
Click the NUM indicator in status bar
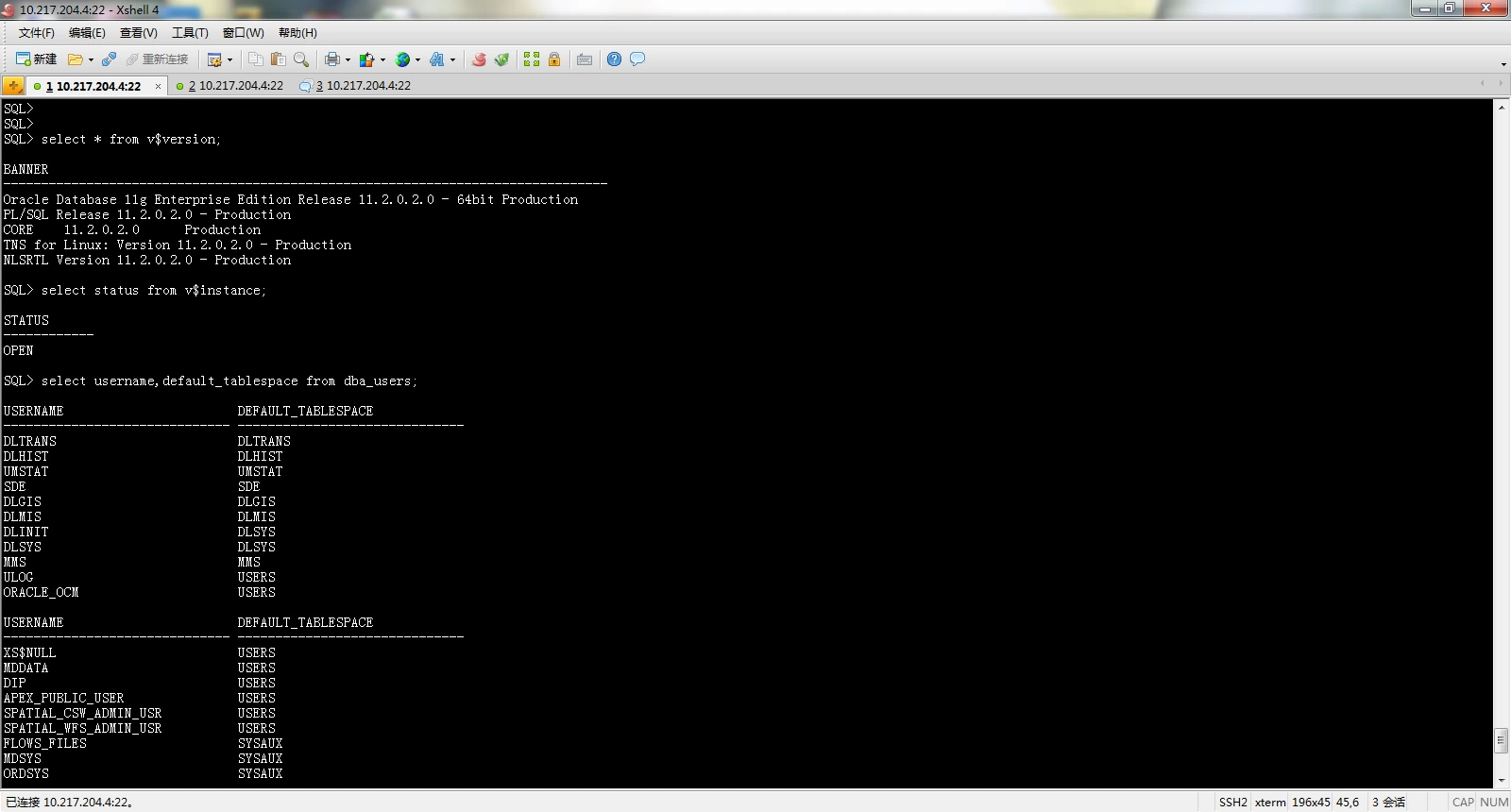(1494, 803)
